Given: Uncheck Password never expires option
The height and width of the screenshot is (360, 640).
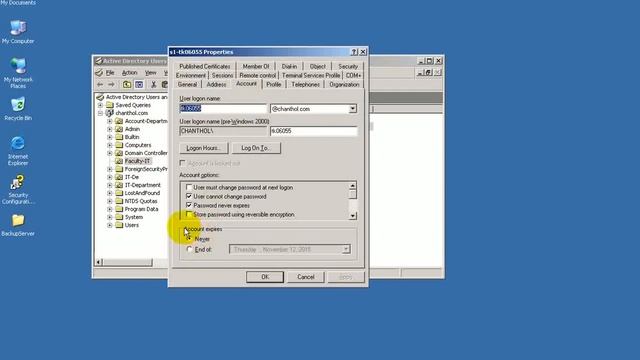Looking at the screenshot, I should click(189, 205).
